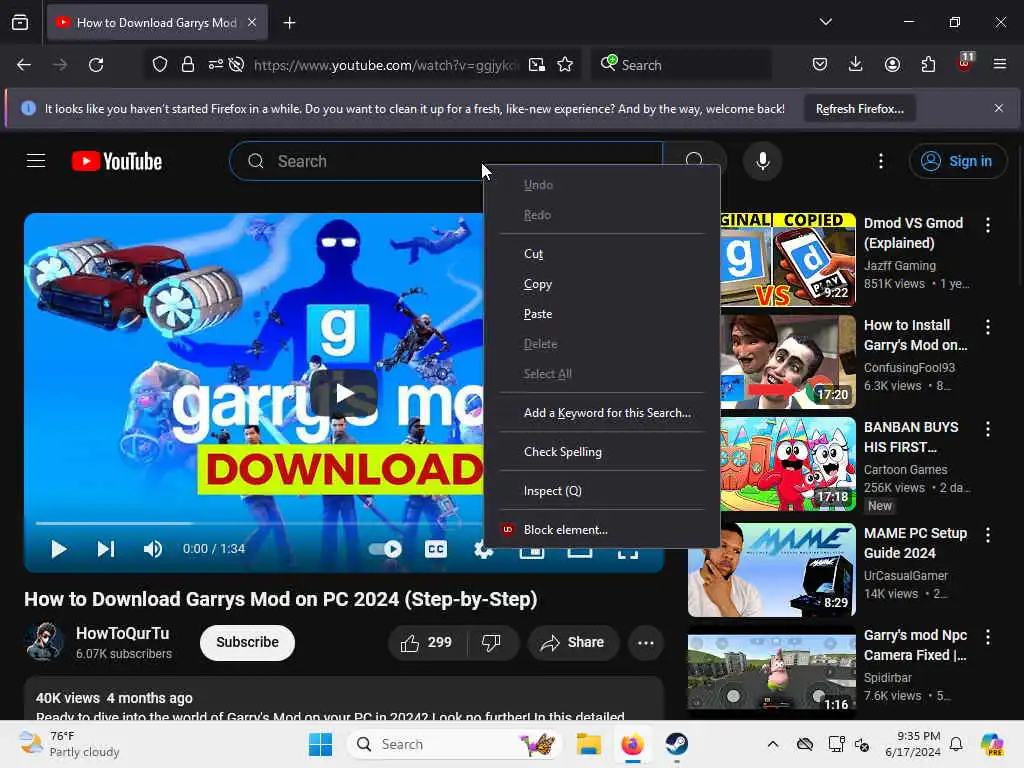Screen dimensions: 1024x768
Task: Open Firefox application hamburger menu
Action: pos(1000,64)
